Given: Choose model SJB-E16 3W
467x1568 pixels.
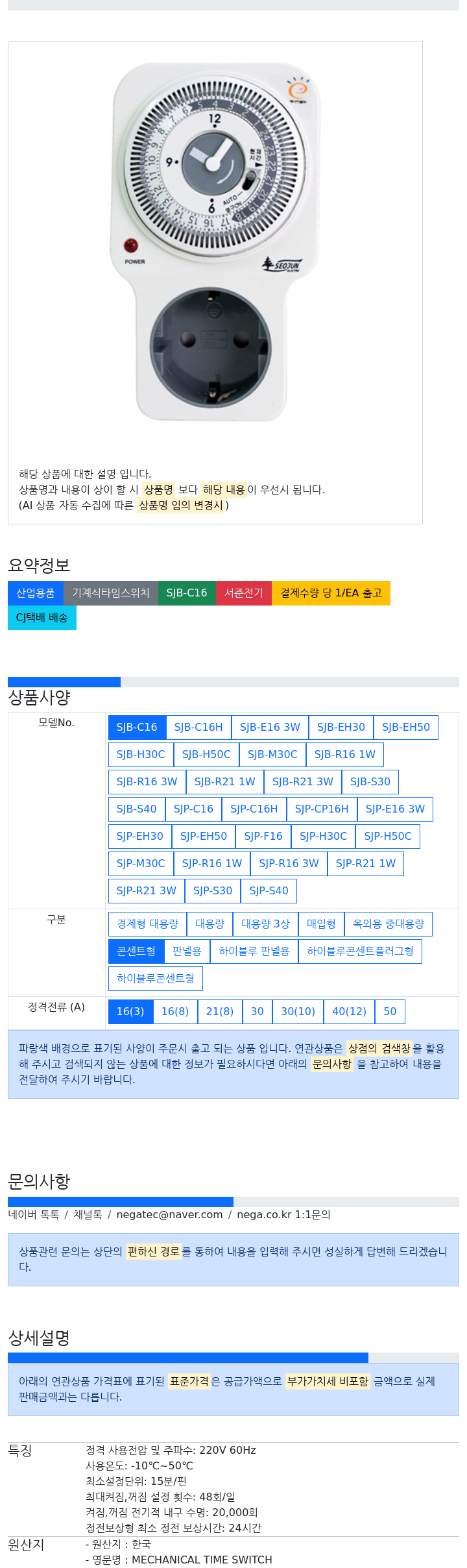Looking at the screenshot, I should pos(270,728).
